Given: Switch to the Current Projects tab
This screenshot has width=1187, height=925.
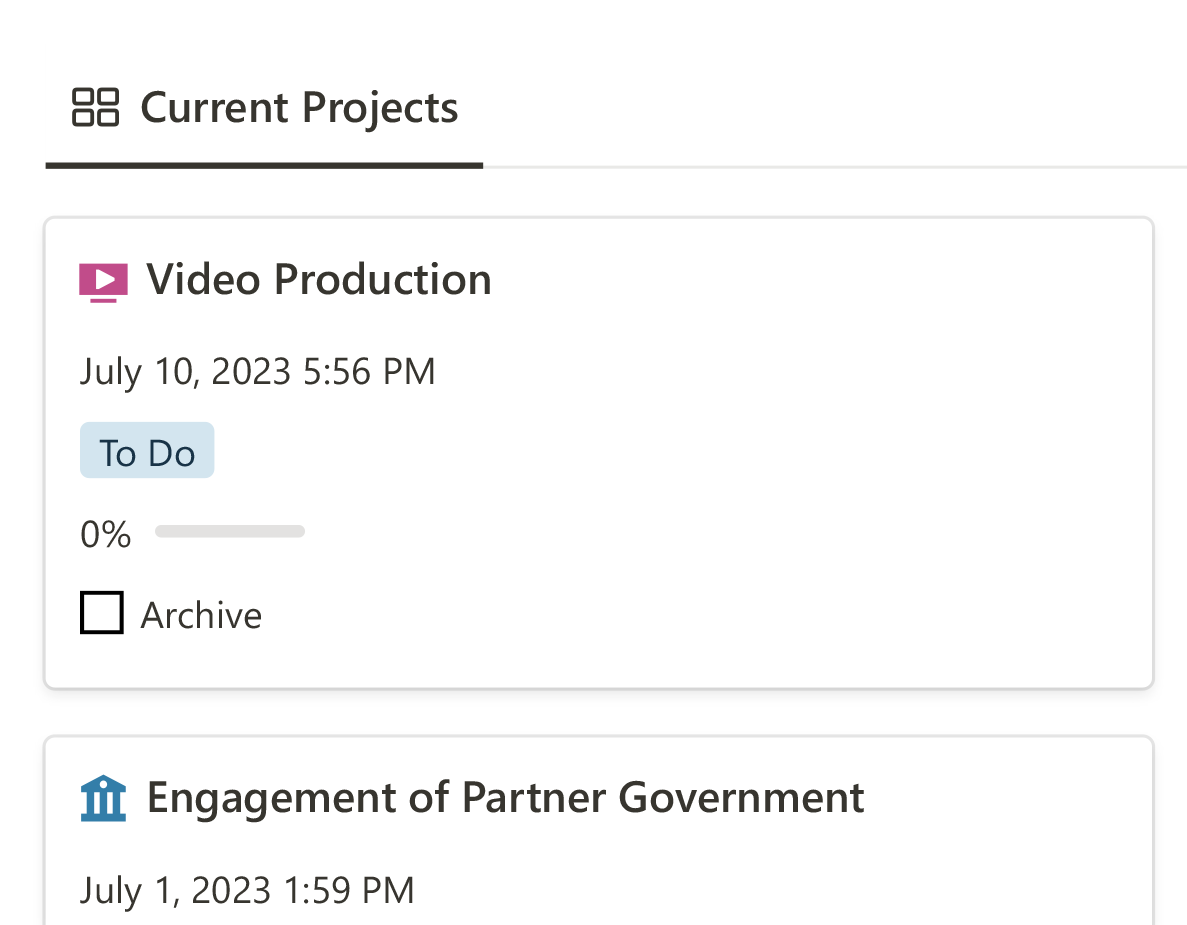Looking at the screenshot, I should click(298, 107).
